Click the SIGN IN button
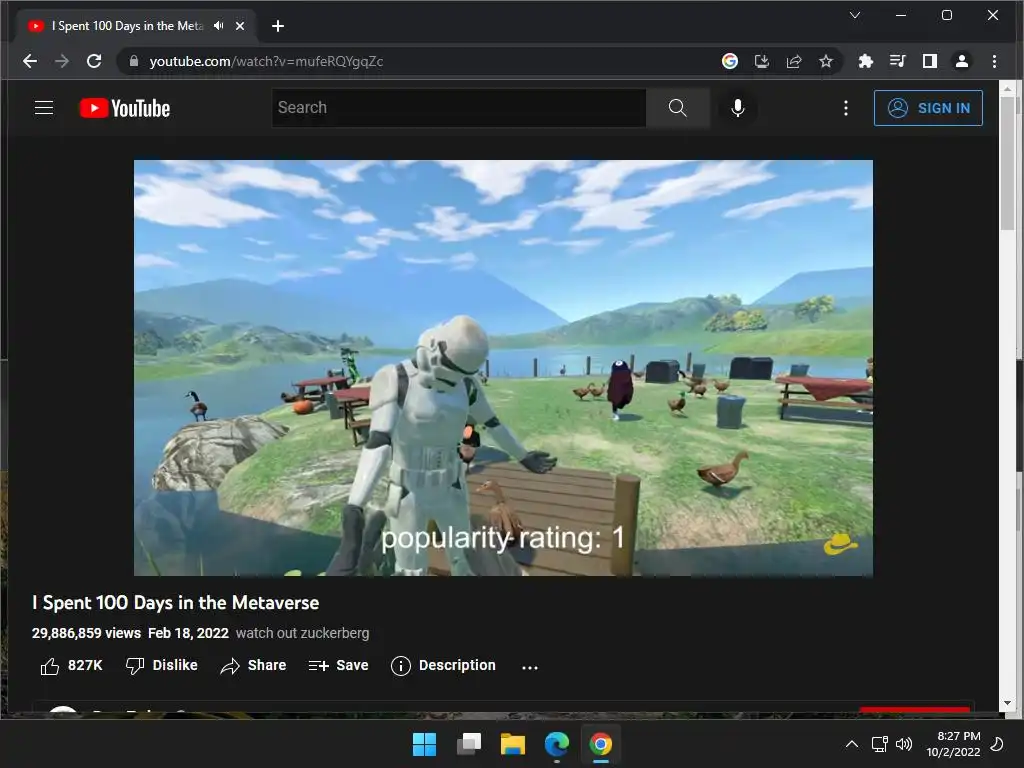 [x=928, y=108]
